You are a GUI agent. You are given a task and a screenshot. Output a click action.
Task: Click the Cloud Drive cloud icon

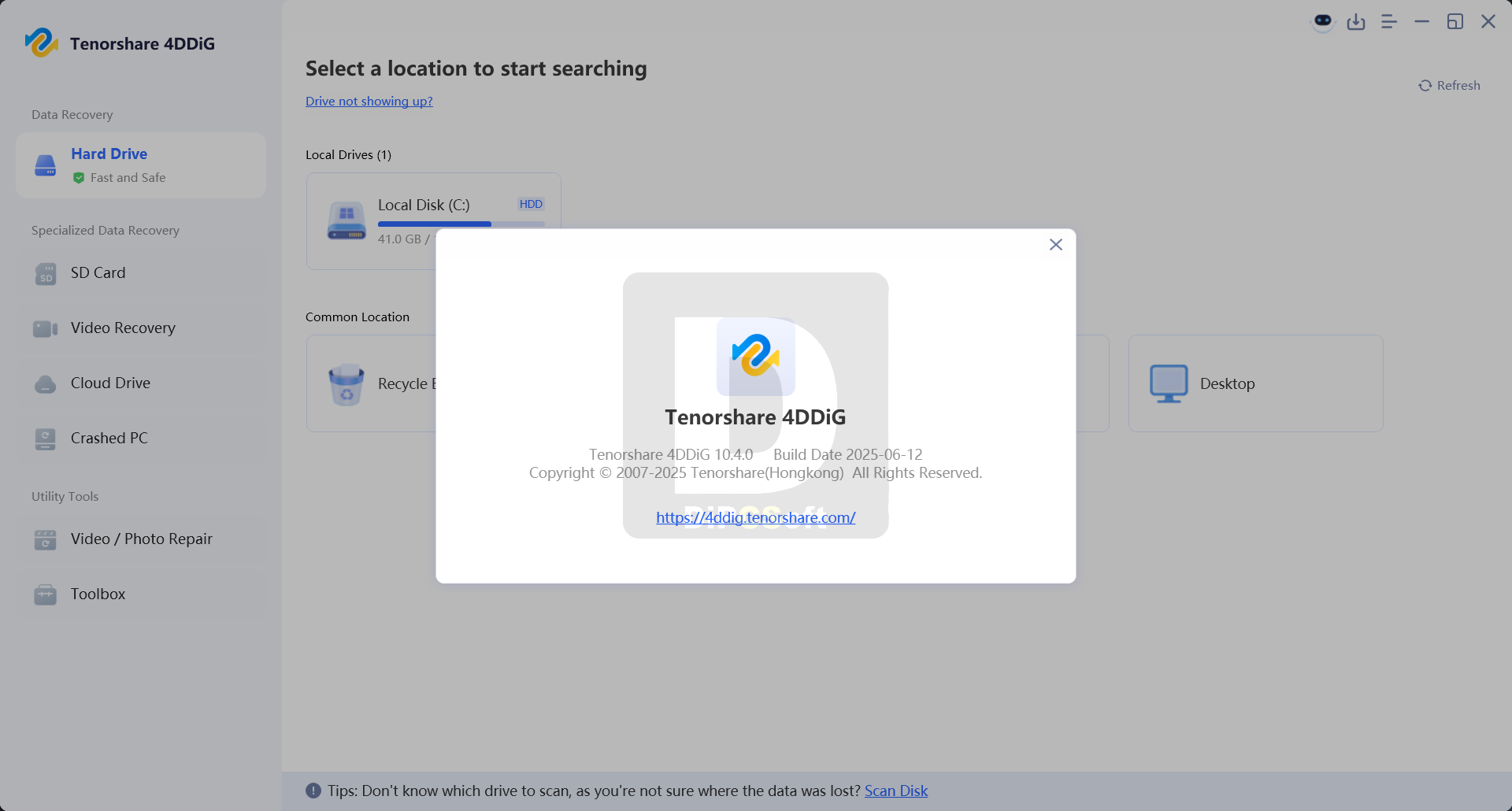(x=46, y=384)
